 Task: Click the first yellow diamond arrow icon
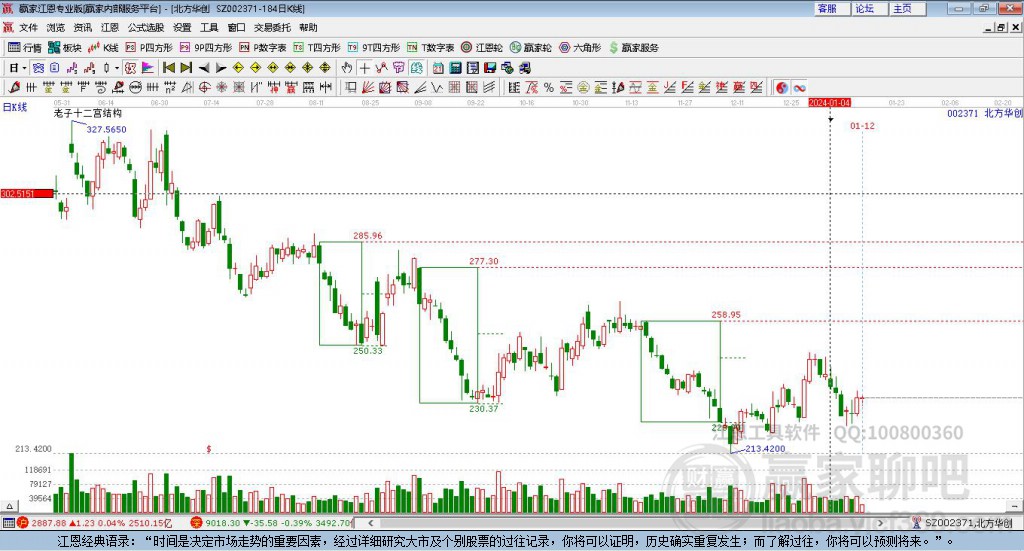(x=238, y=68)
